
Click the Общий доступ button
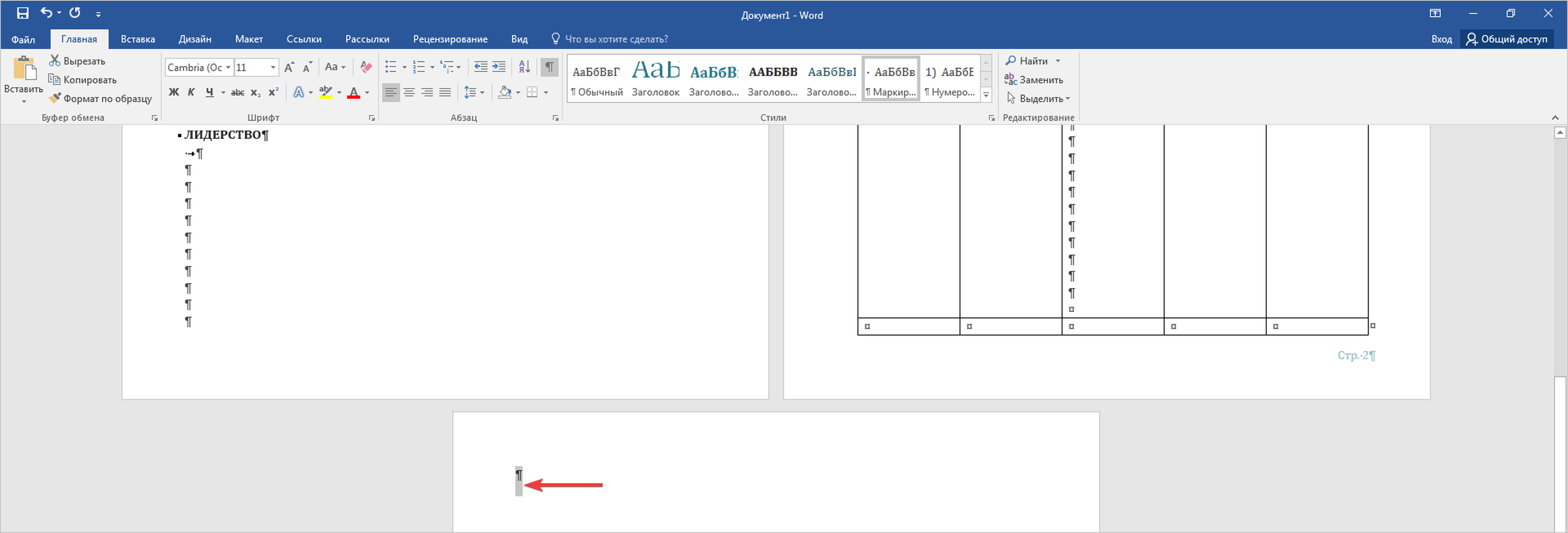tap(1507, 39)
